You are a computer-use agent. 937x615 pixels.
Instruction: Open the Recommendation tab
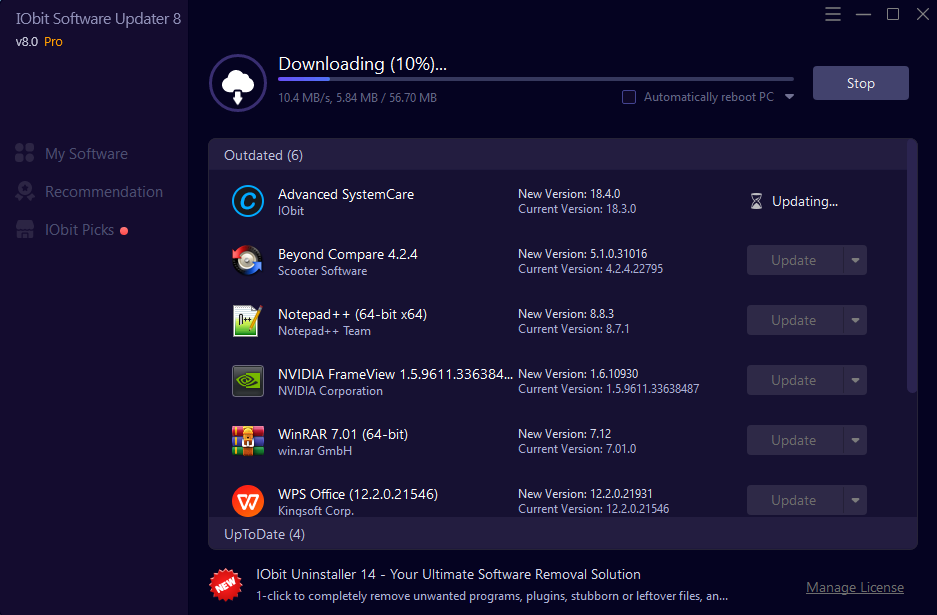(x=89, y=192)
